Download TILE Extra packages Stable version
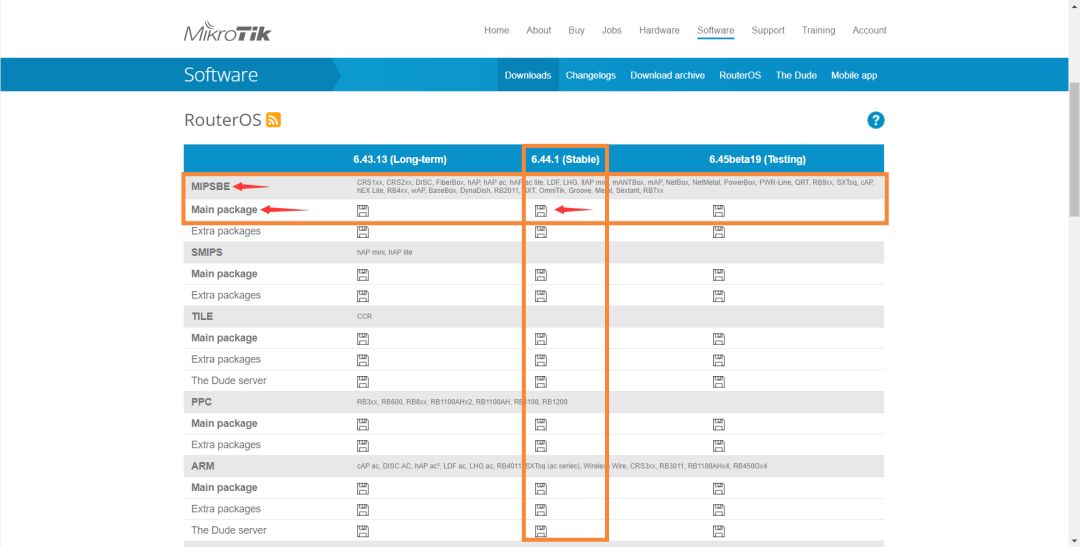This screenshot has width=1080, height=547. [541, 360]
